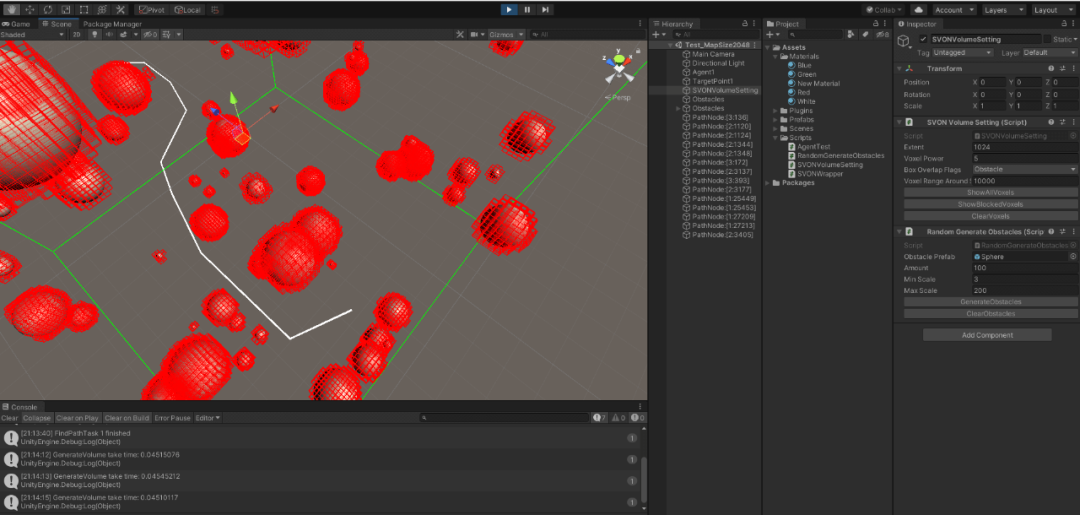Screen dimensions: 1080x515
Task: Lock the Hierarchy panel
Action: [745, 23]
